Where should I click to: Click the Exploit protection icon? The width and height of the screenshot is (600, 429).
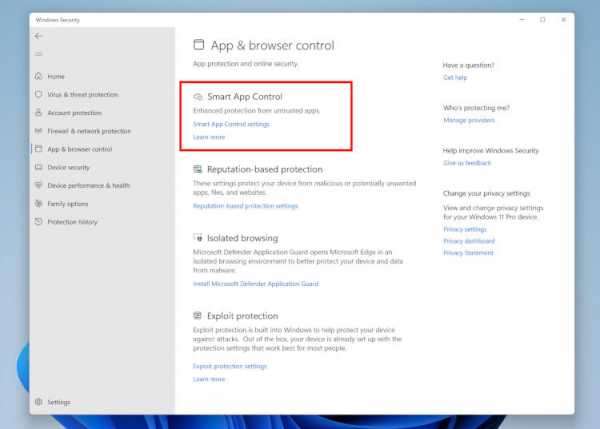(x=197, y=316)
